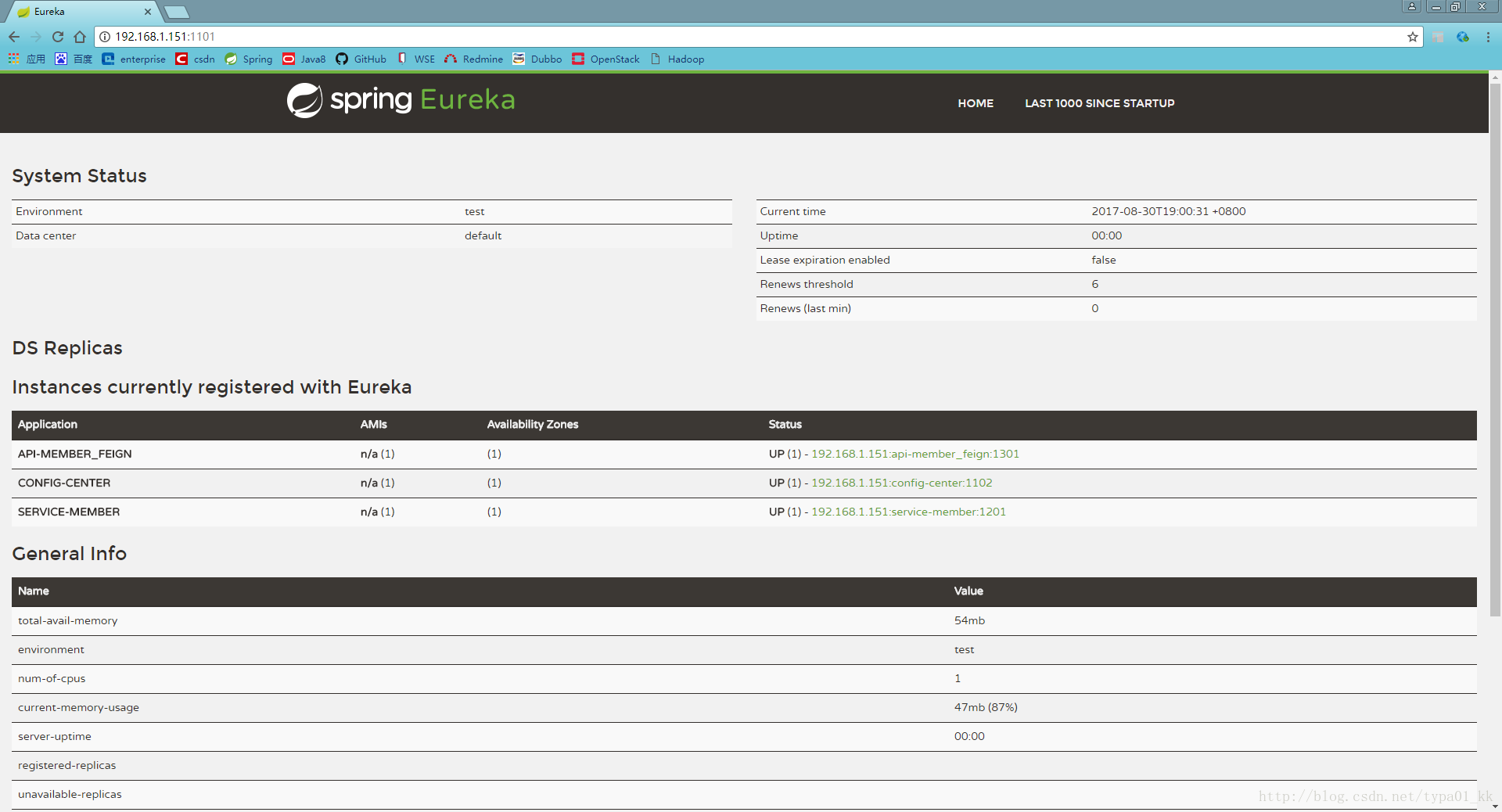Open the config-center:1102 instance link
The width and height of the screenshot is (1502, 812).
point(902,483)
